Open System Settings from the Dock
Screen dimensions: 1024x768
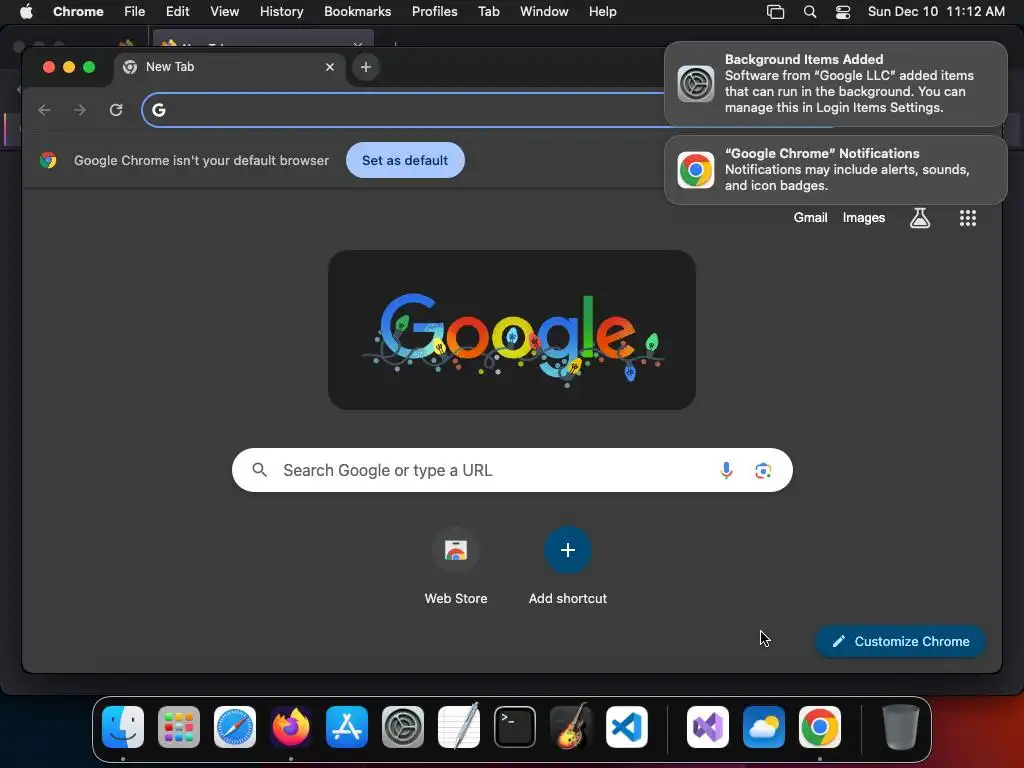tap(403, 727)
